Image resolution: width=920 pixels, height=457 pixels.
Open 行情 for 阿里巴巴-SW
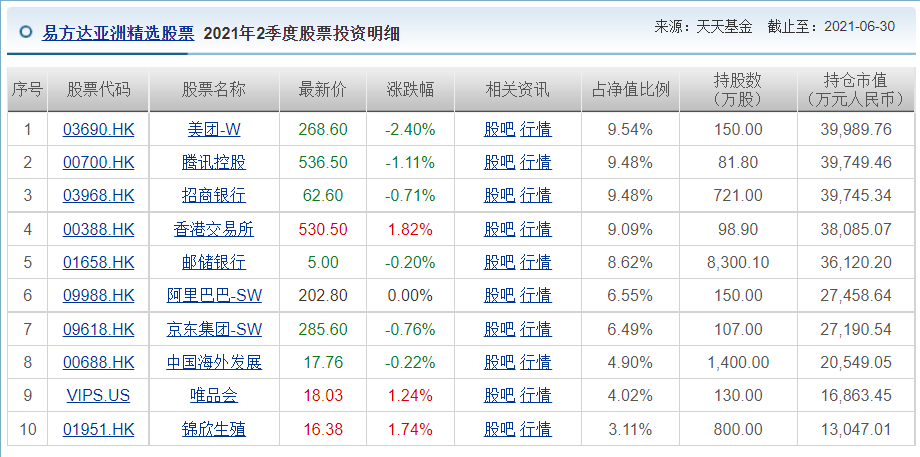click(536, 294)
